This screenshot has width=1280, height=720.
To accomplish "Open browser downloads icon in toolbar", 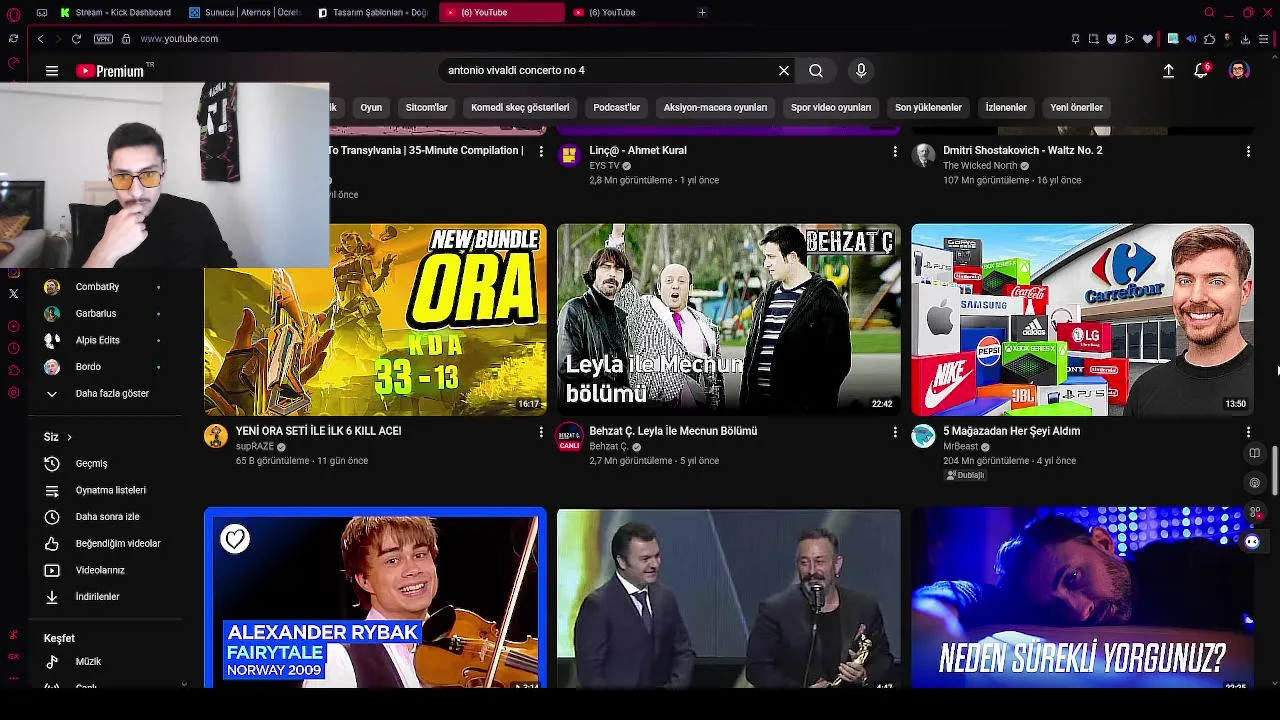I will tap(1245, 39).
